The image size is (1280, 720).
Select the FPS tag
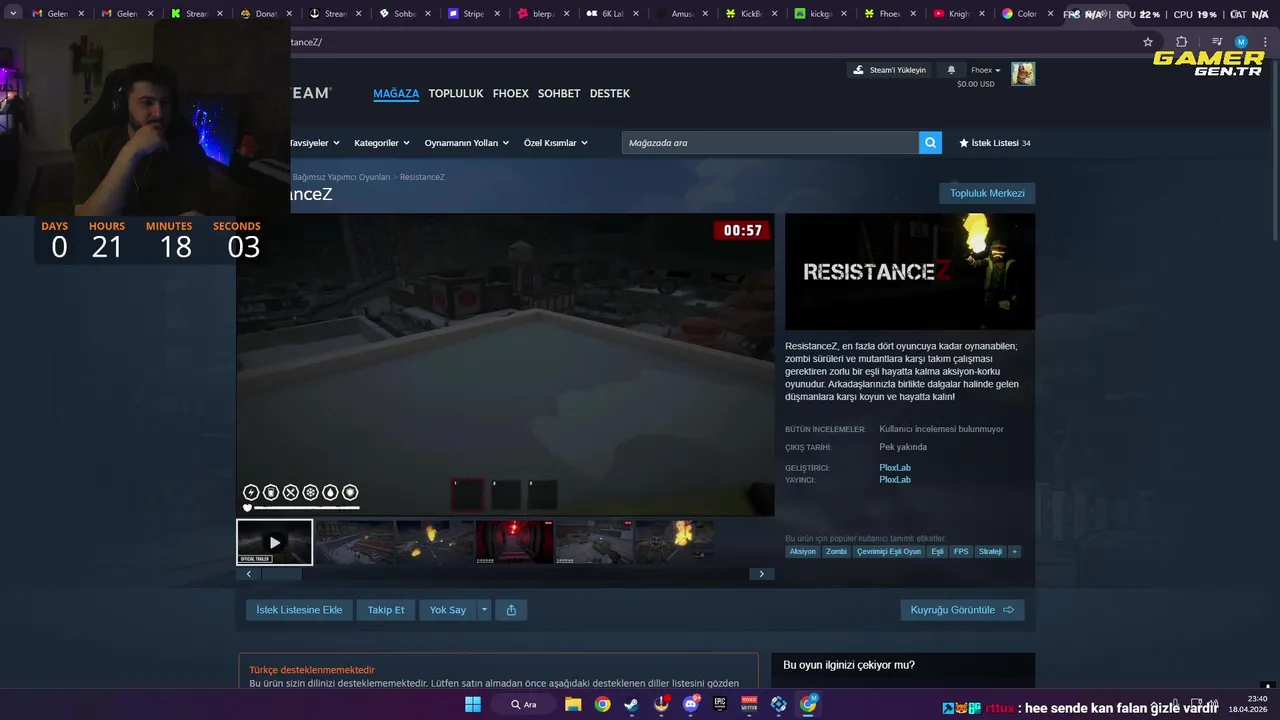pyautogui.click(x=961, y=552)
